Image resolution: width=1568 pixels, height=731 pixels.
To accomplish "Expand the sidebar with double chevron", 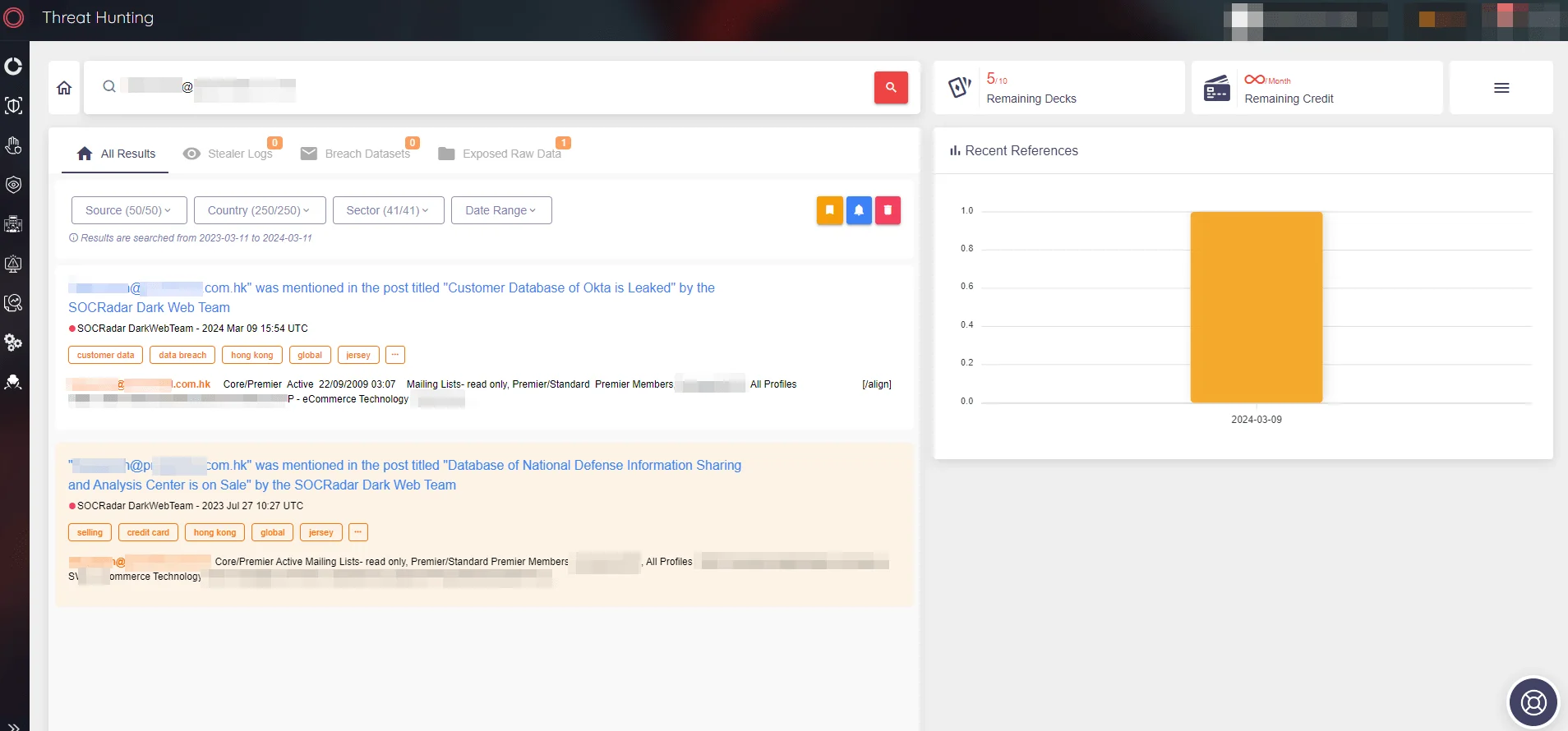I will (x=13, y=726).
